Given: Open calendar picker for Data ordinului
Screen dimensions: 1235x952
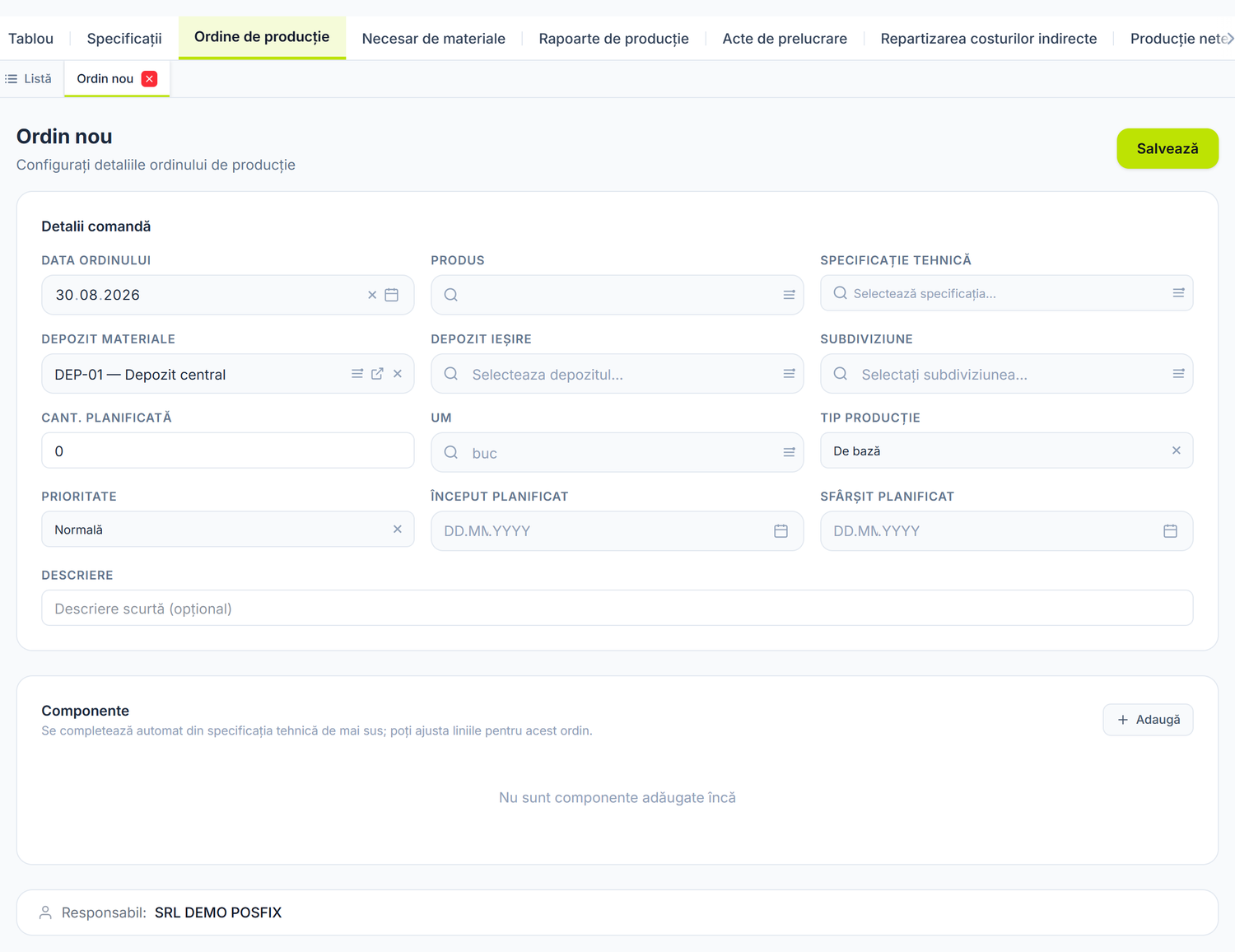Looking at the screenshot, I should 392,295.
